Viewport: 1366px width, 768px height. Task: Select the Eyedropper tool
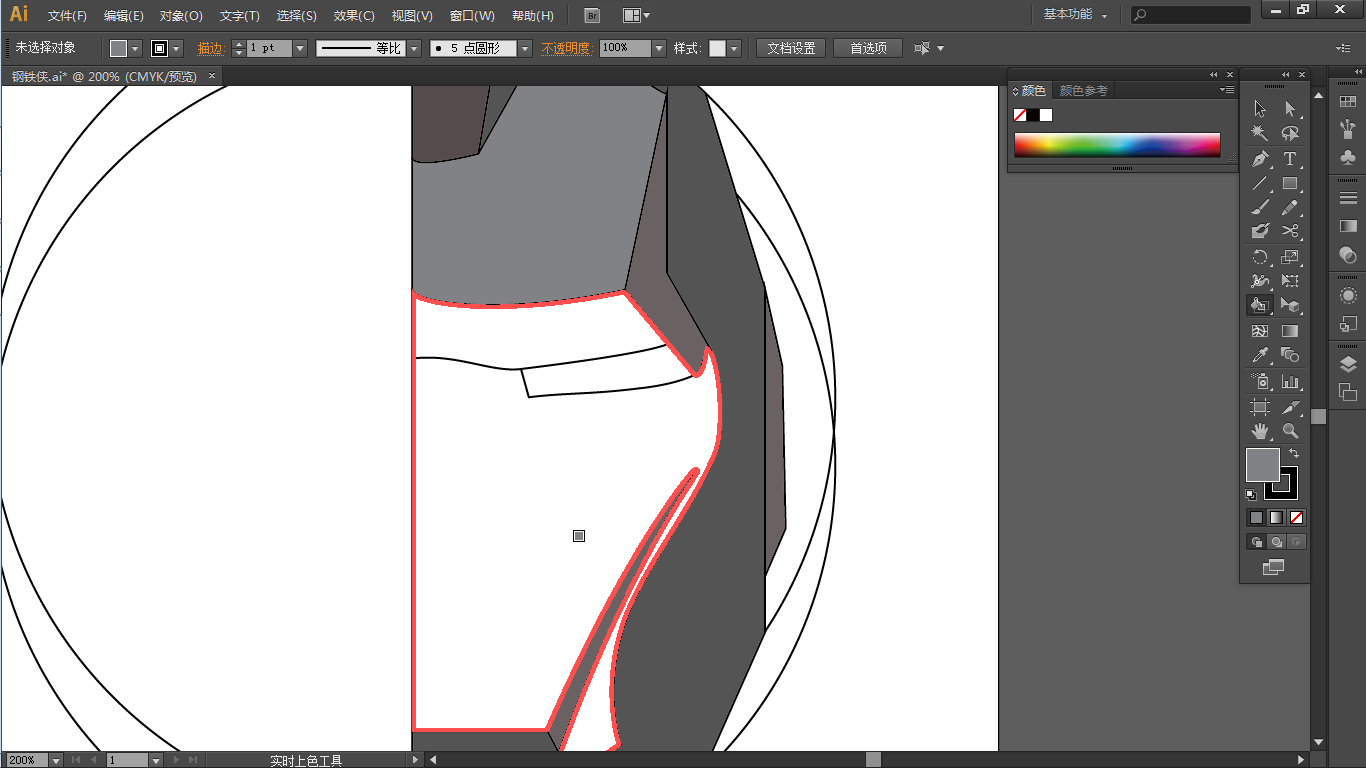pyautogui.click(x=1260, y=355)
